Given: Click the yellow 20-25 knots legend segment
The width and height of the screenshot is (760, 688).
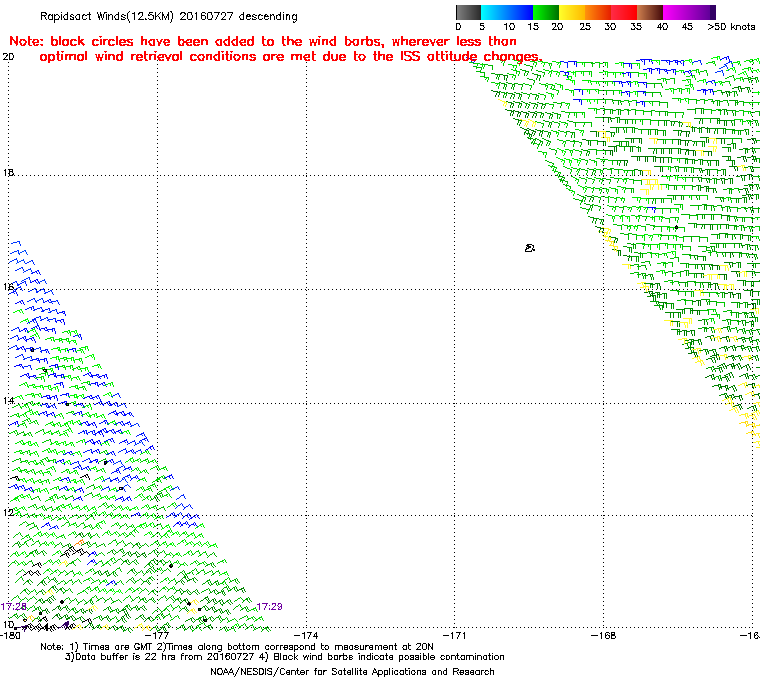Looking at the screenshot, I should (x=572, y=12).
